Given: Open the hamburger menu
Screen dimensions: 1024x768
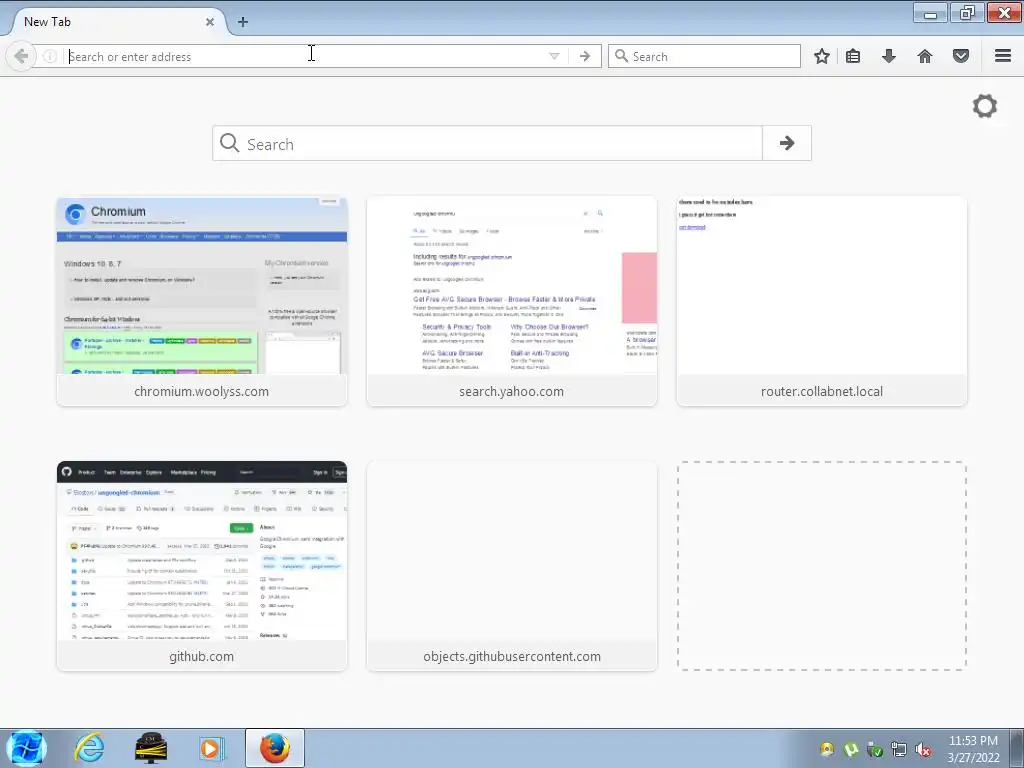Looking at the screenshot, I should 1002,56.
